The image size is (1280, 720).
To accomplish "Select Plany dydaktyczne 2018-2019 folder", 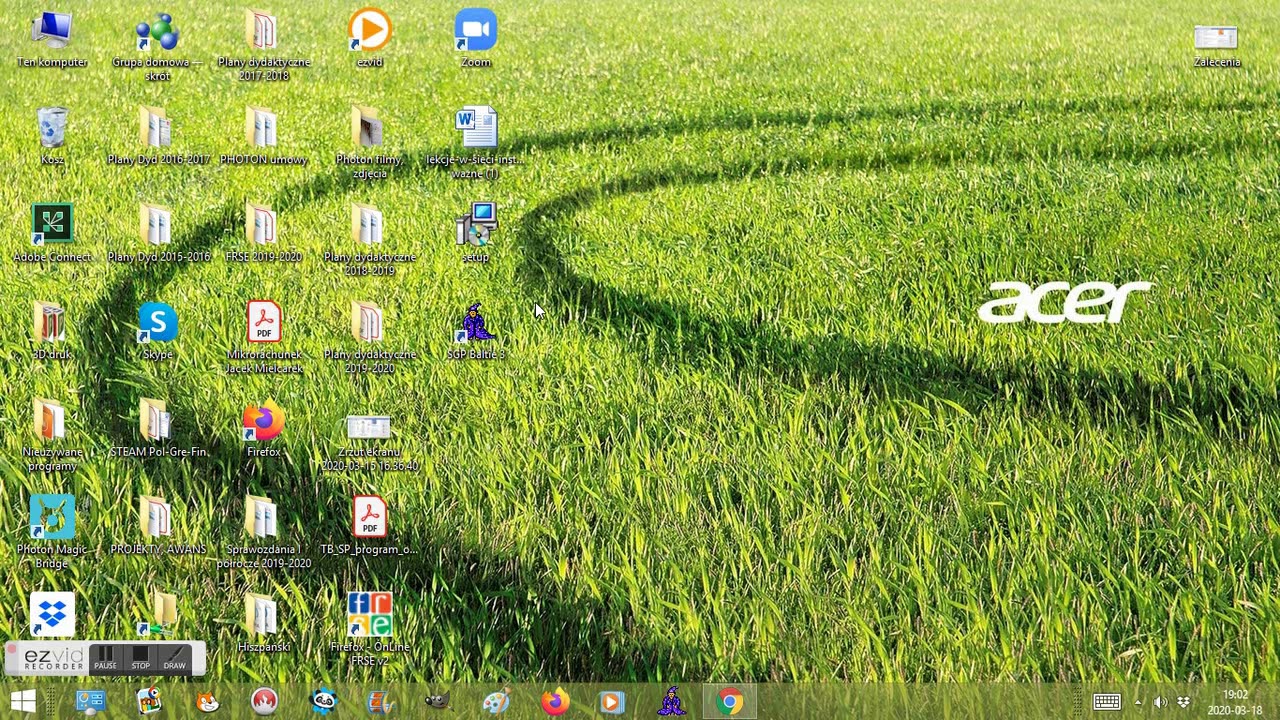I will point(369,240).
